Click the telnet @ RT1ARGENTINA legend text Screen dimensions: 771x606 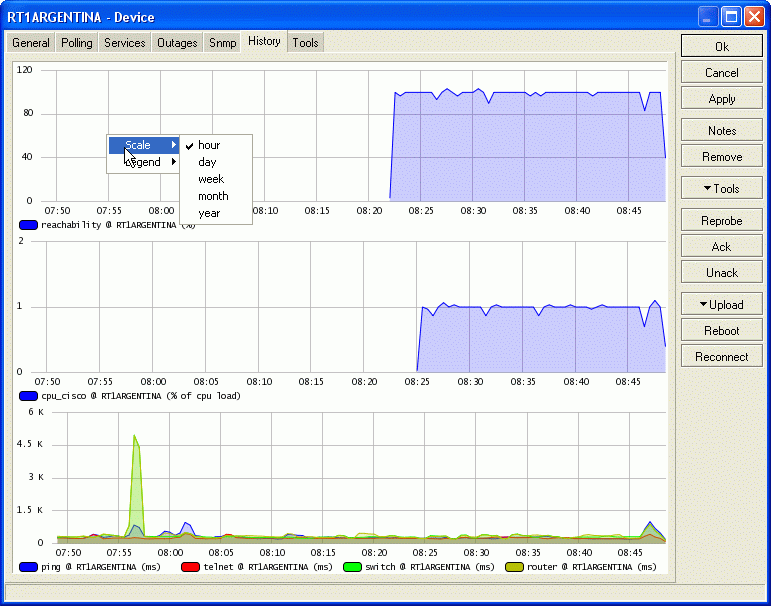268,567
